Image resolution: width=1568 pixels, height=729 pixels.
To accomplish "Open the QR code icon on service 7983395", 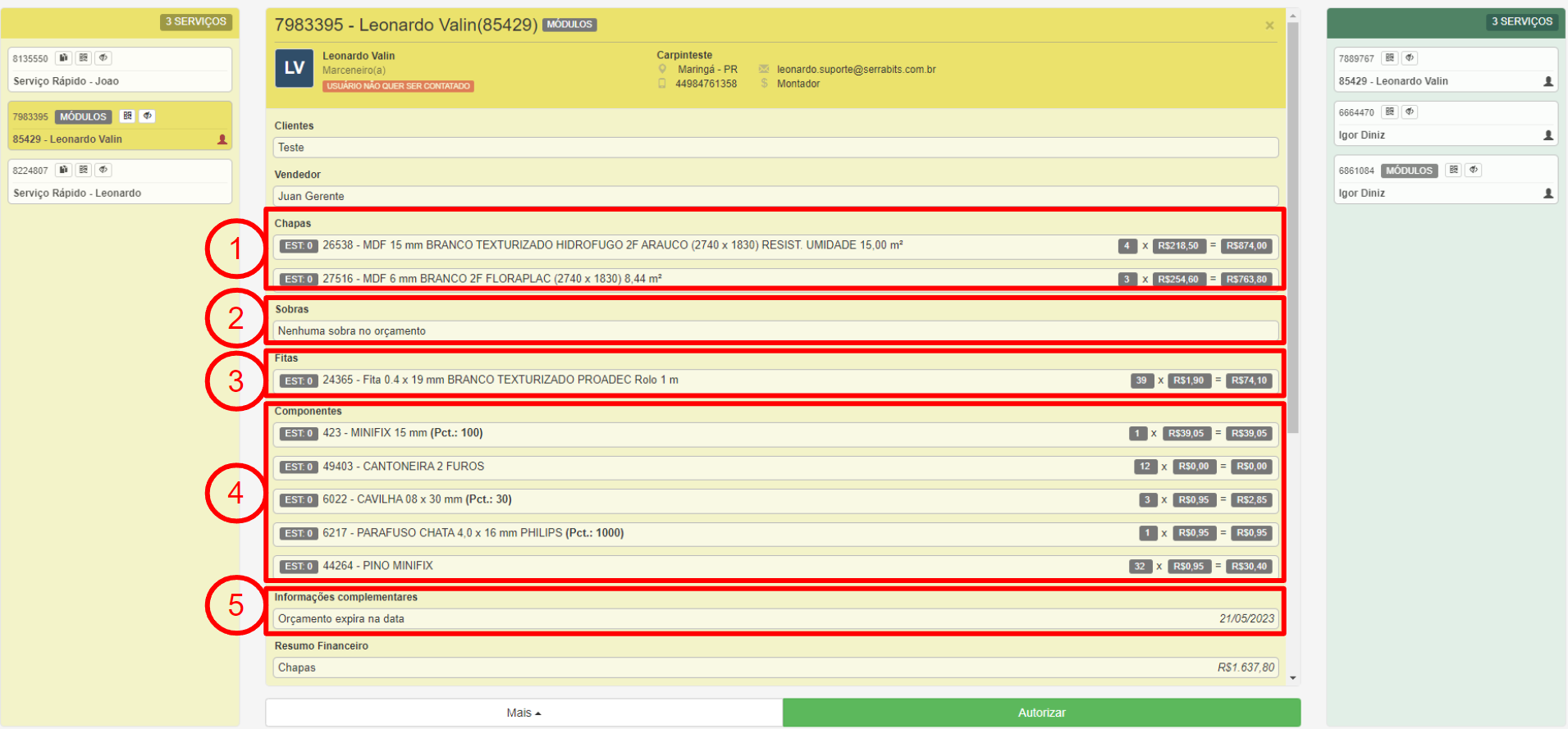I will tap(127, 116).
